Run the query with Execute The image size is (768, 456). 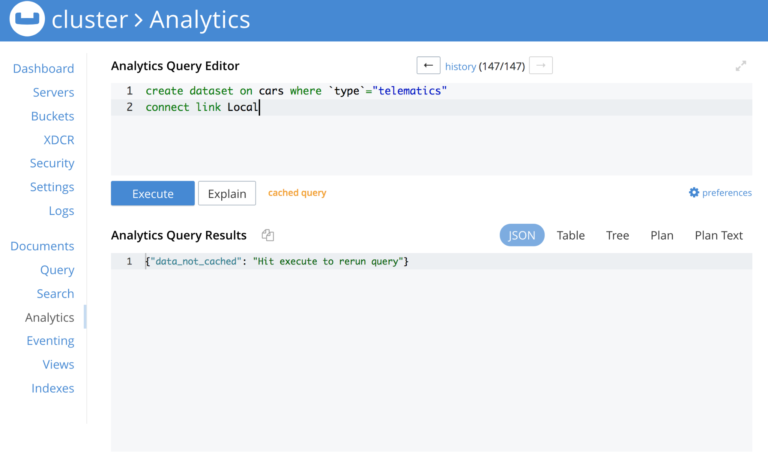(x=153, y=193)
